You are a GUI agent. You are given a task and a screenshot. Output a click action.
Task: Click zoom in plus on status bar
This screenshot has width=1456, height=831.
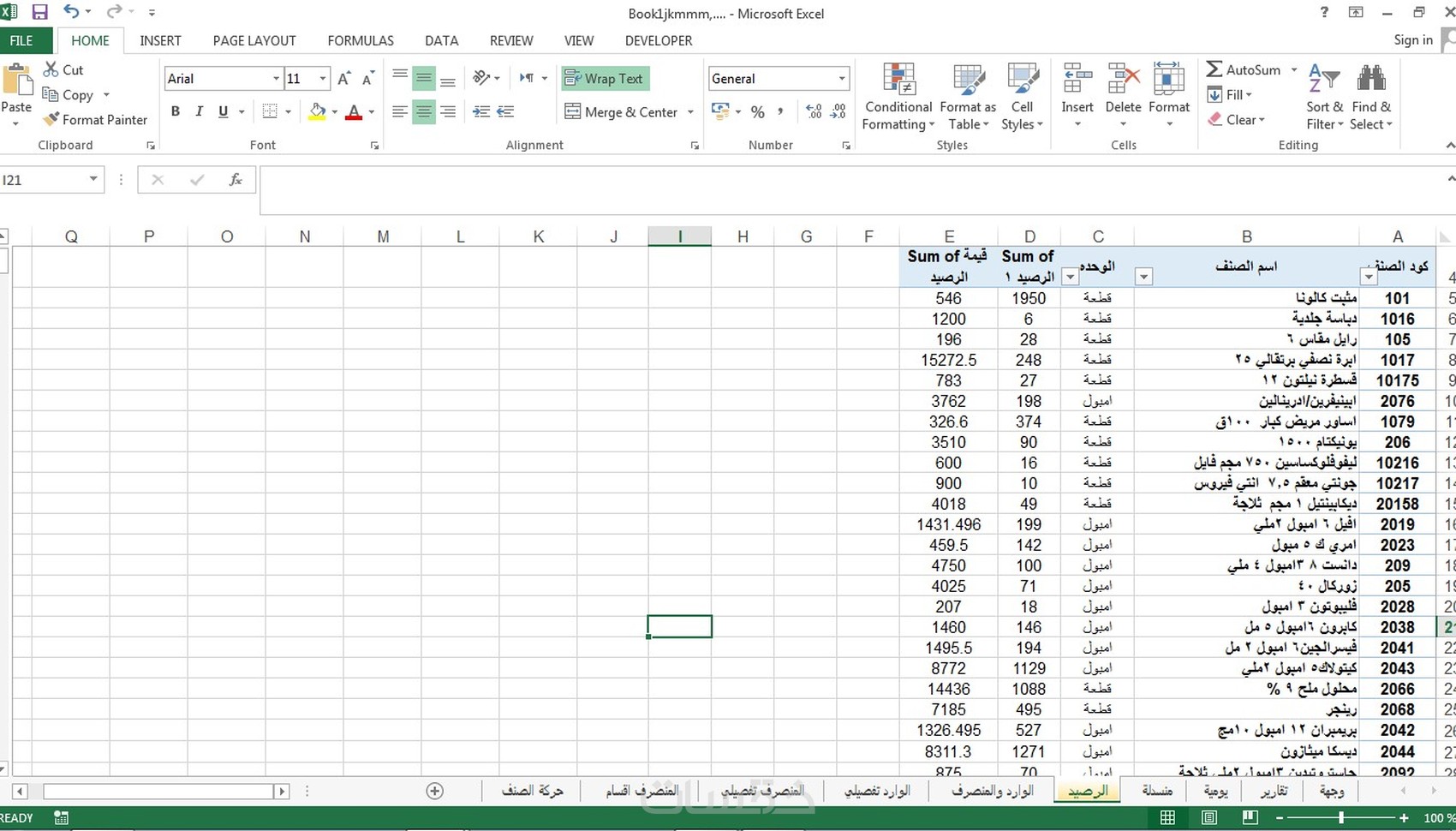(1404, 817)
